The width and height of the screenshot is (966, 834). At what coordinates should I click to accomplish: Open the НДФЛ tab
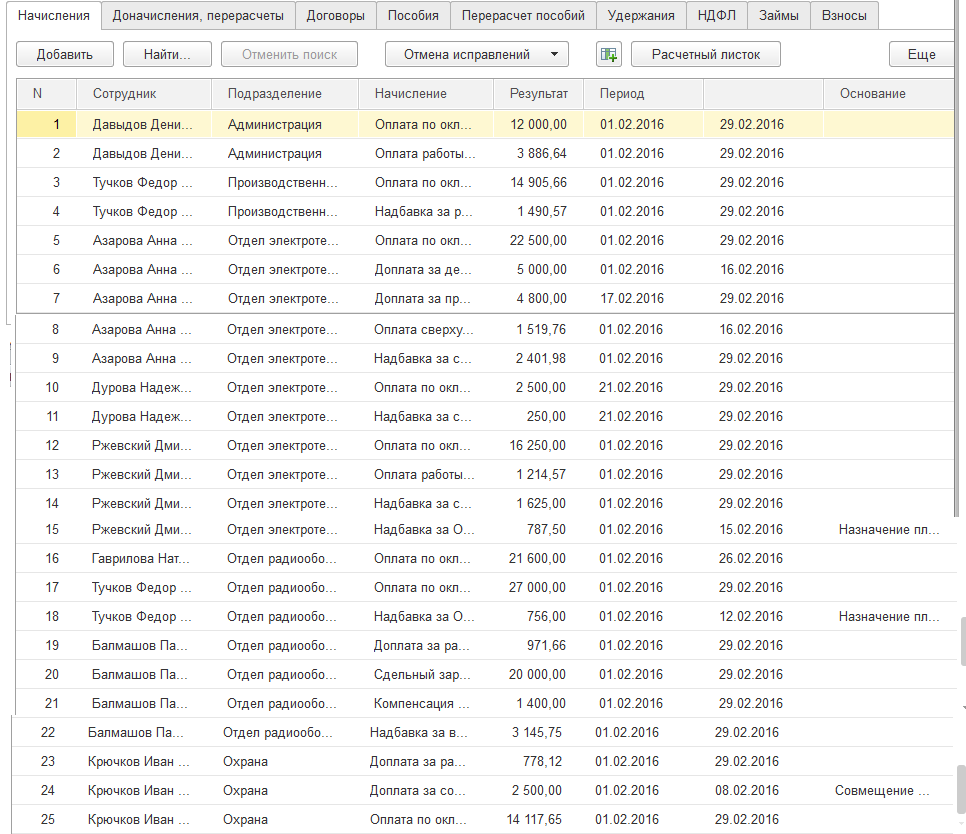(x=717, y=15)
